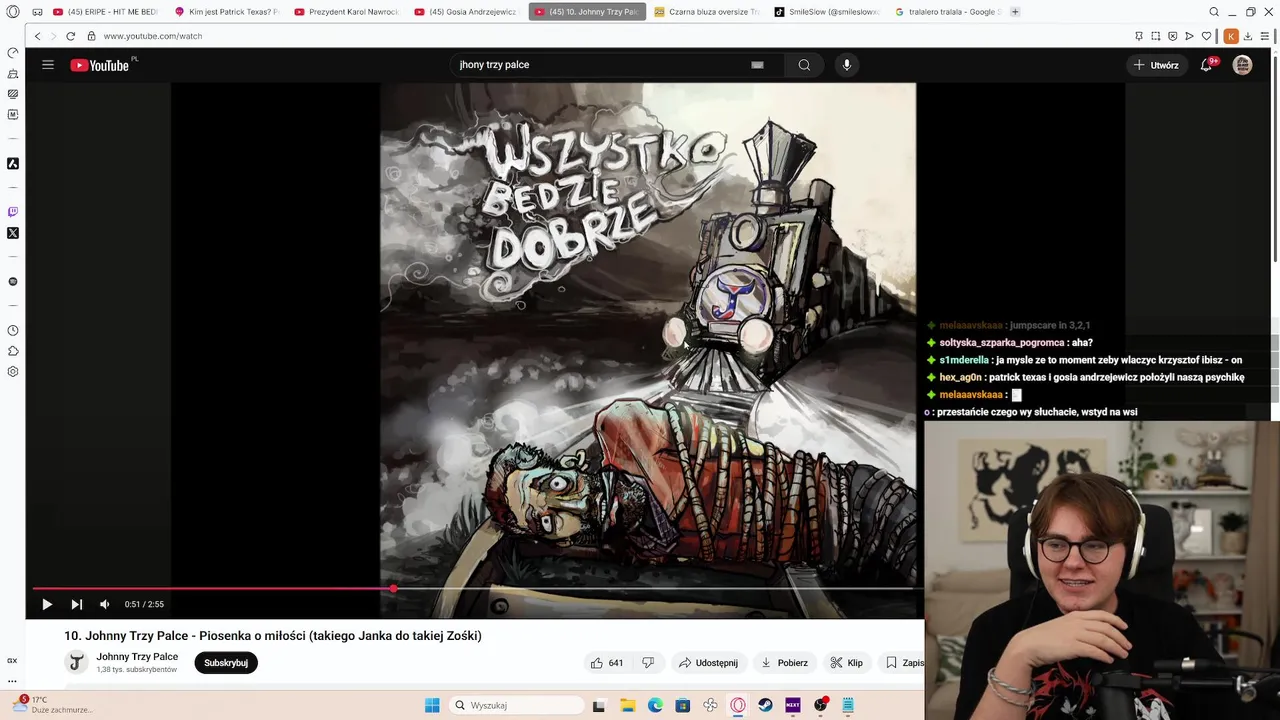Image resolution: width=1280 pixels, height=720 pixels.
Task: Create a clip with Klip button
Action: [847, 663]
